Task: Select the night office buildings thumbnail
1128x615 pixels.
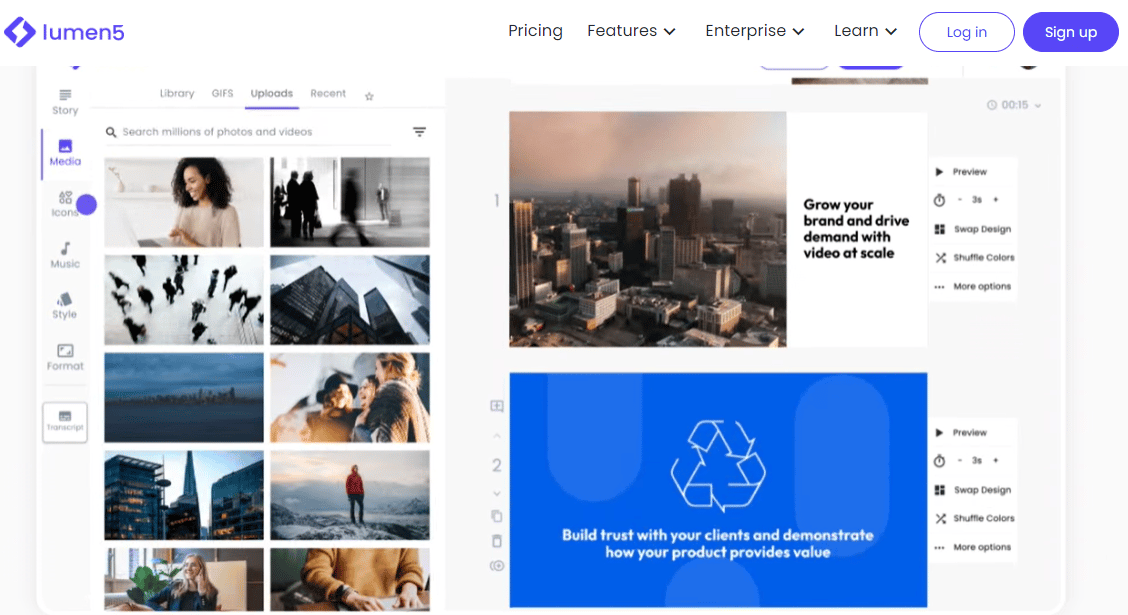Action: [x=184, y=496]
